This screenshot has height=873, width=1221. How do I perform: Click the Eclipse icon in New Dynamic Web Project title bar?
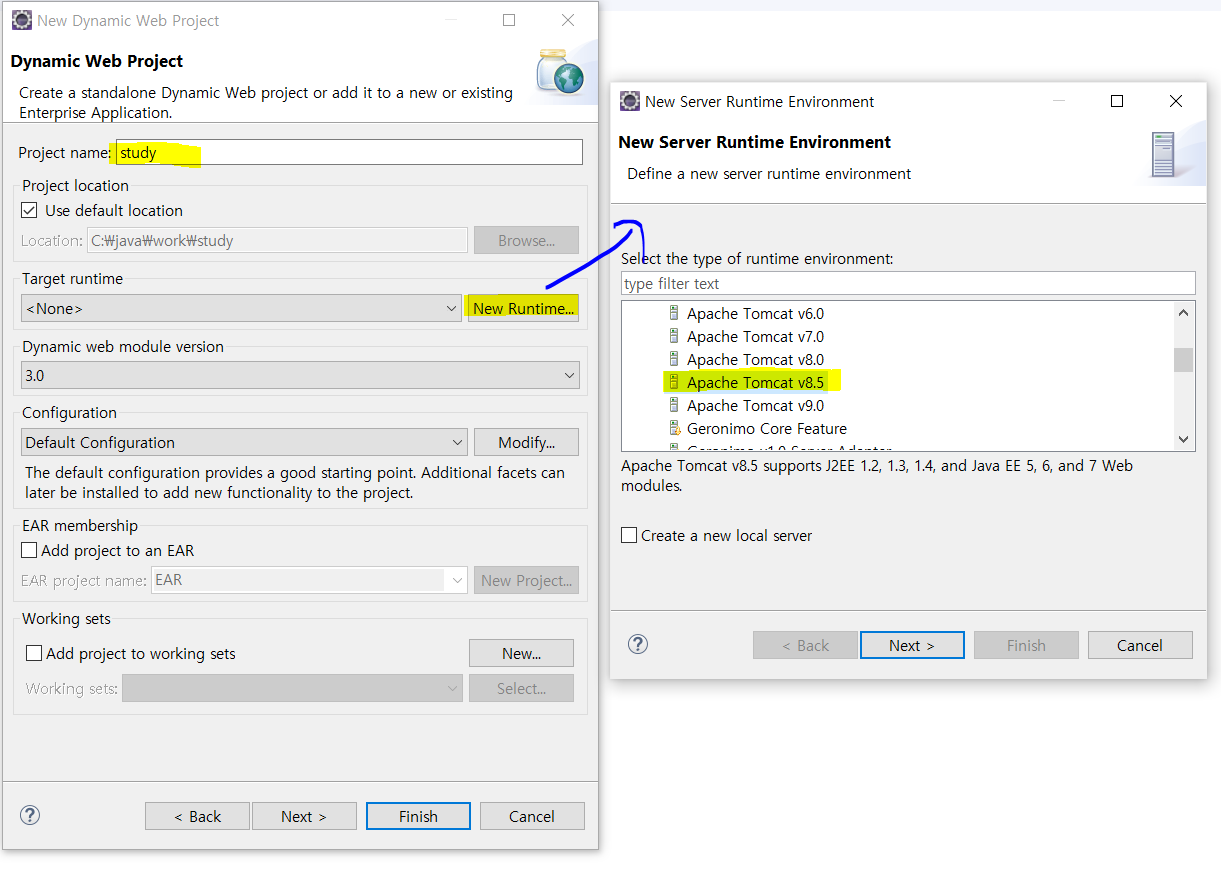21,20
